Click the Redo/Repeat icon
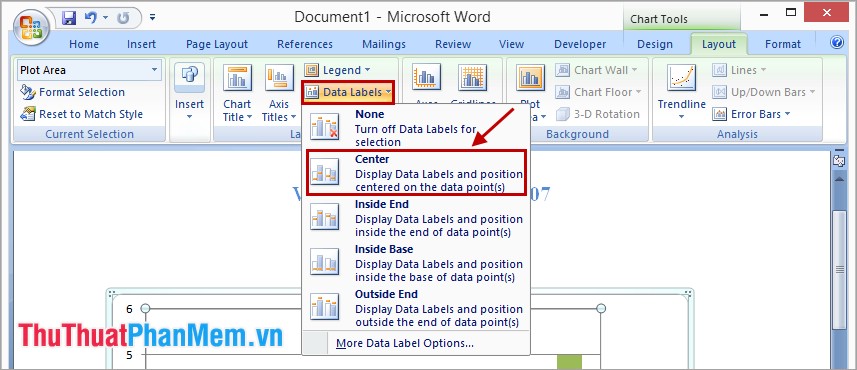This screenshot has width=857, height=370. 123,18
